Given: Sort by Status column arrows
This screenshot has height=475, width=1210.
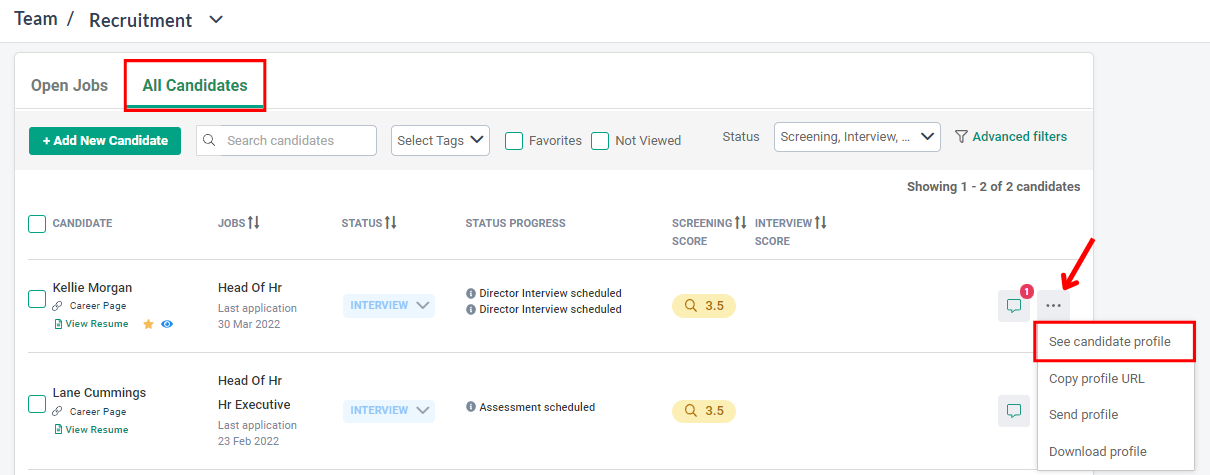Looking at the screenshot, I should pos(391,223).
